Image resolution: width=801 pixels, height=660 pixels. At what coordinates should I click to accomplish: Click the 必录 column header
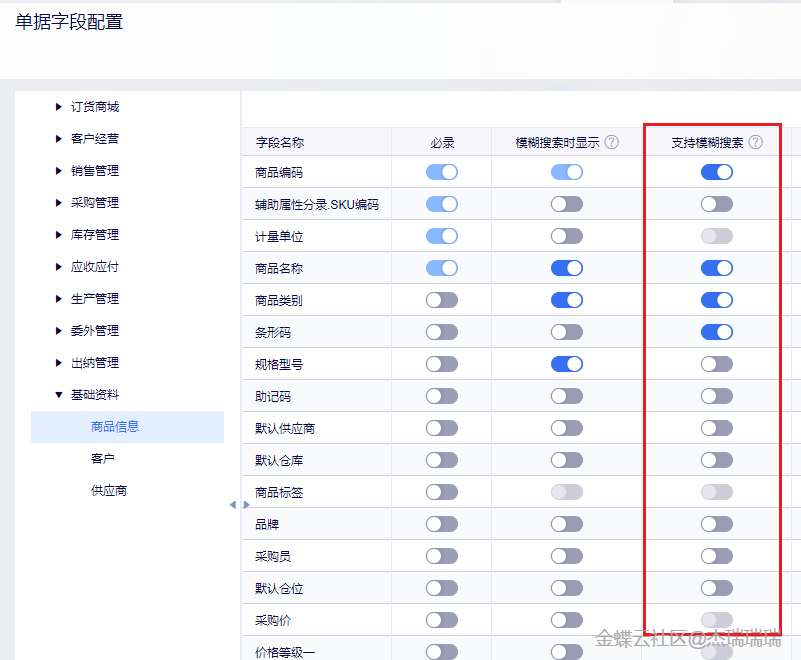(x=442, y=143)
